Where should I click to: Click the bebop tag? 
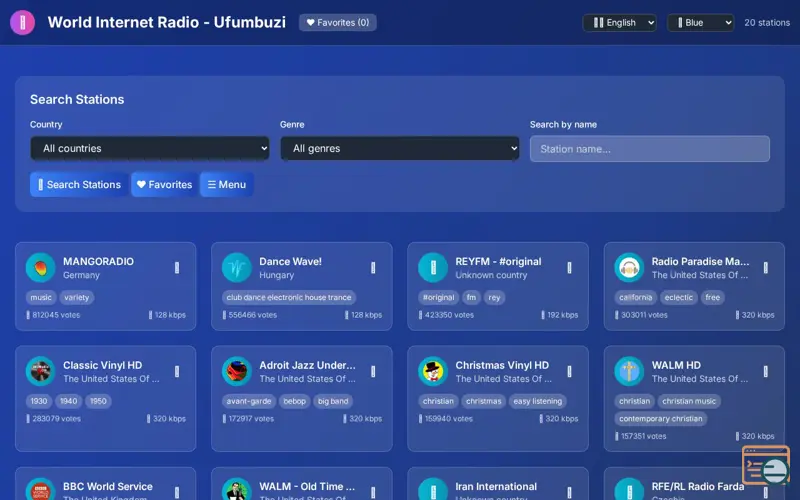tap(294, 401)
